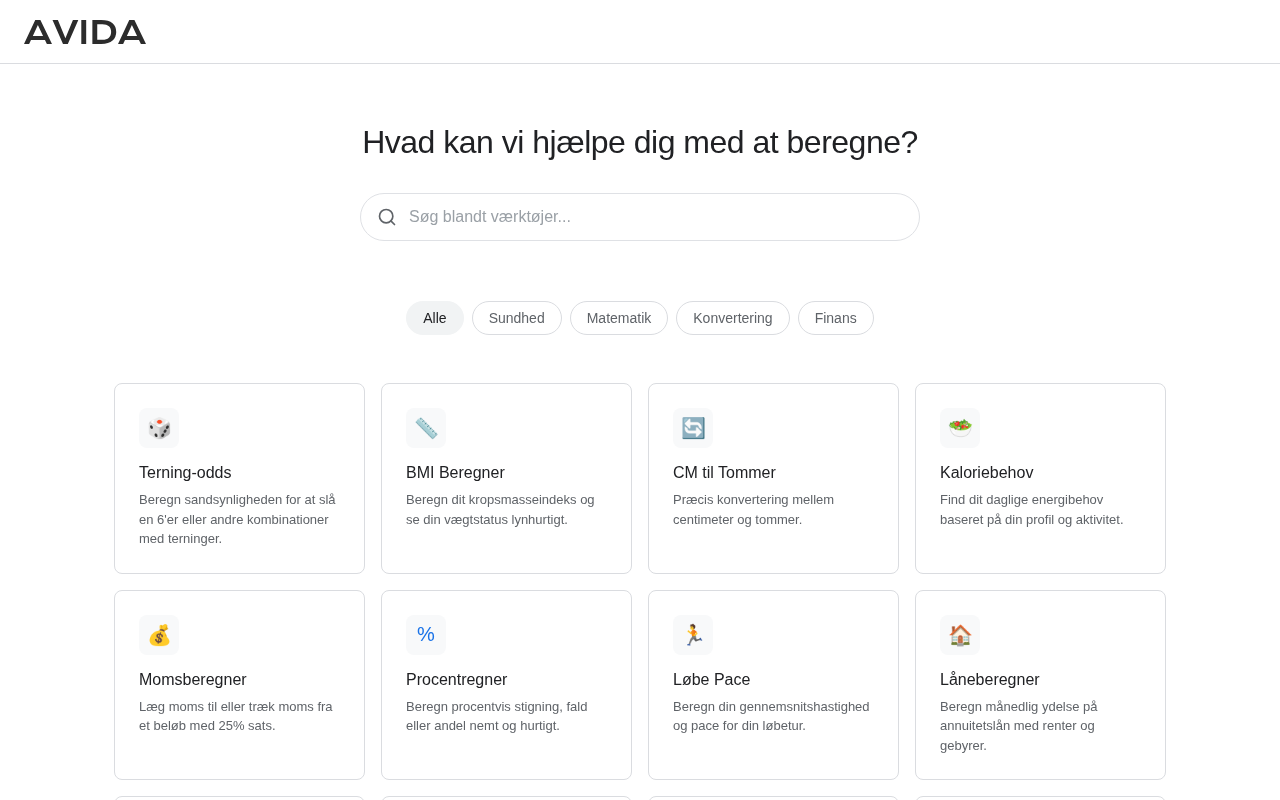Open the Momsberegner tool
This screenshot has width=1280, height=800.
coord(239,685)
